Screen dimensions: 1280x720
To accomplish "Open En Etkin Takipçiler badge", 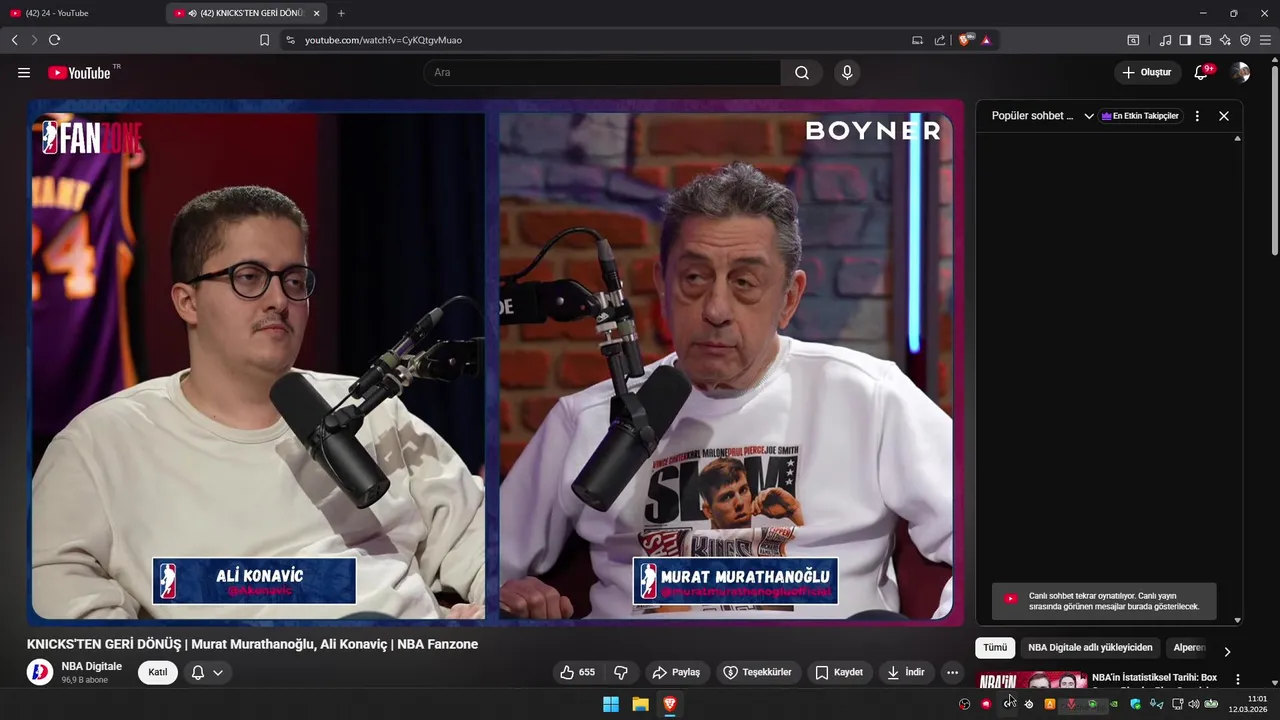I will point(1141,116).
